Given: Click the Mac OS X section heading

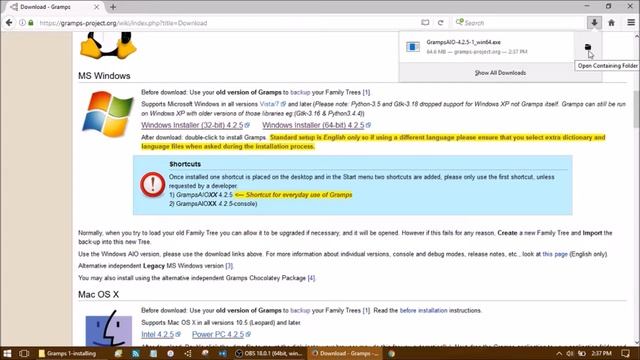Looking at the screenshot, I should pos(98,294).
